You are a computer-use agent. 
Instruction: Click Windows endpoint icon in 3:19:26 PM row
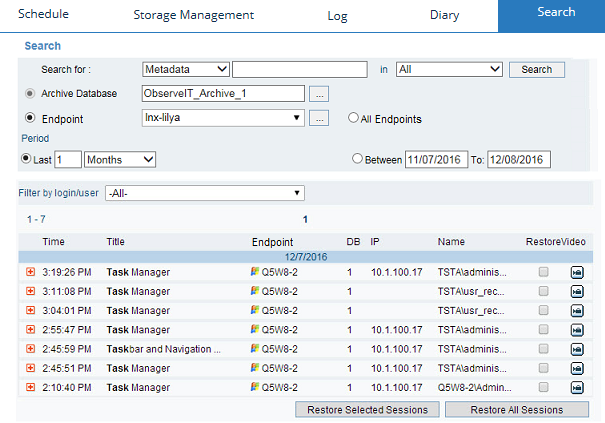coord(255,272)
